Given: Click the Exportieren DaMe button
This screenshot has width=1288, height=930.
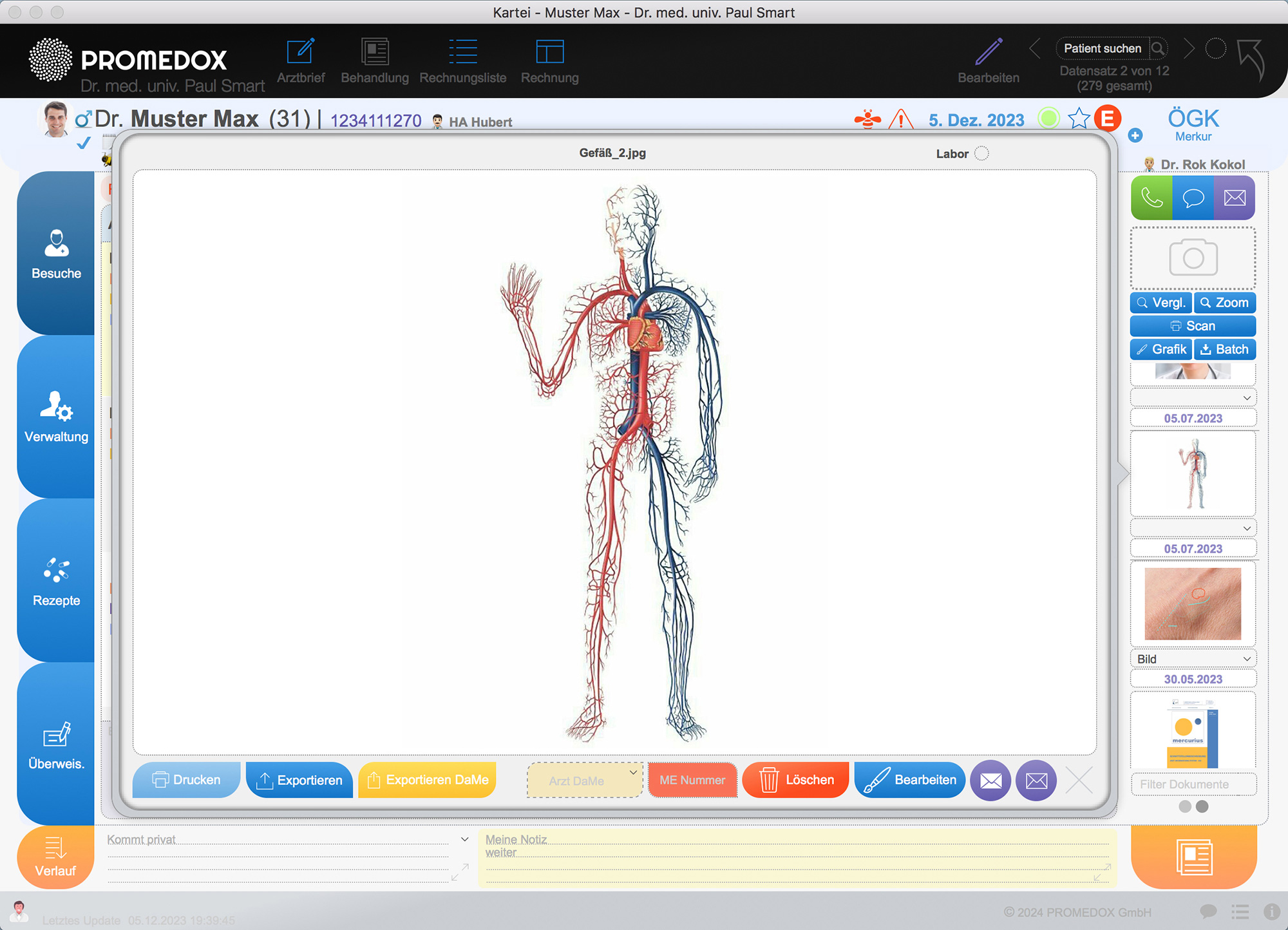Looking at the screenshot, I should [427, 780].
